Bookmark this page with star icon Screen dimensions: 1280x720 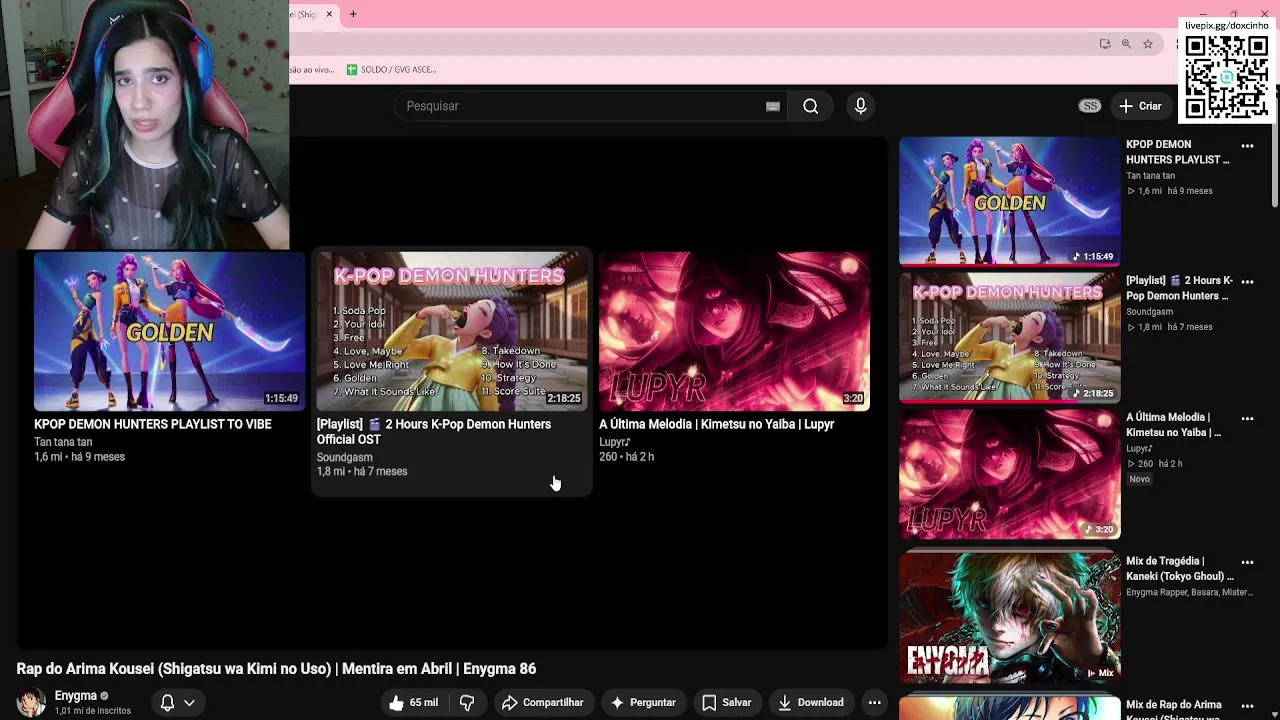(x=1148, y=44)
